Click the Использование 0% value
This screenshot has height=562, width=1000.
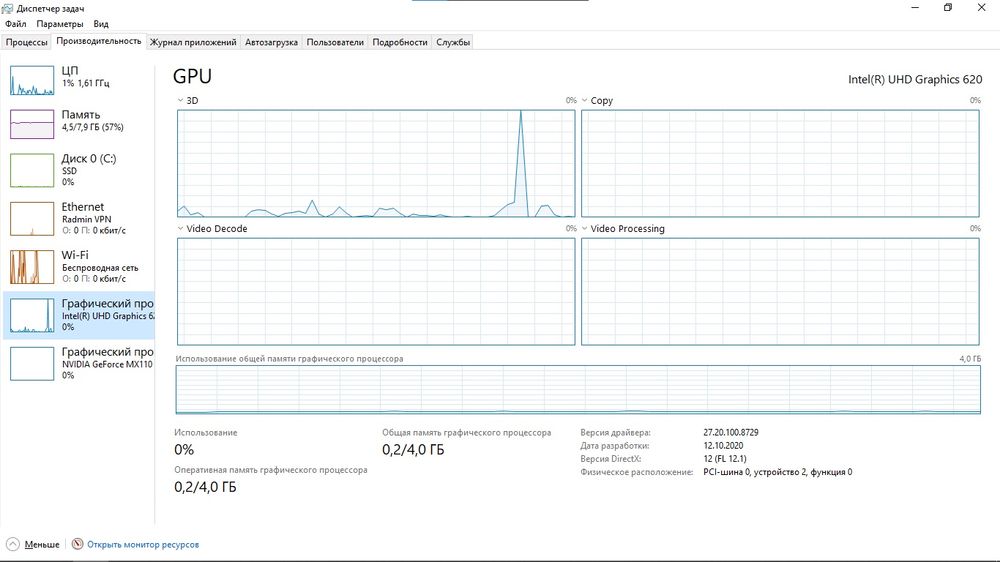tap(184, 450)
